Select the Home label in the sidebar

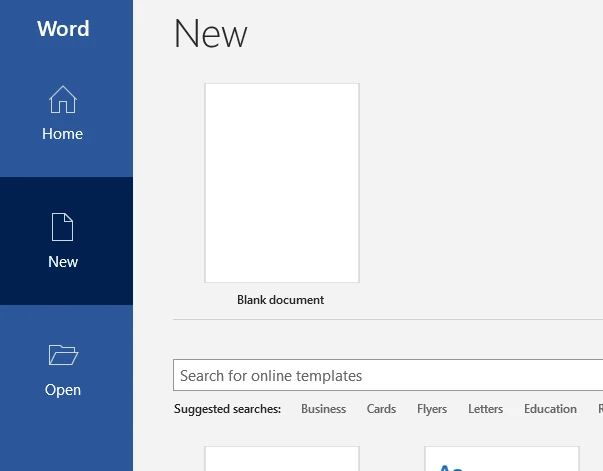(62, 134)
